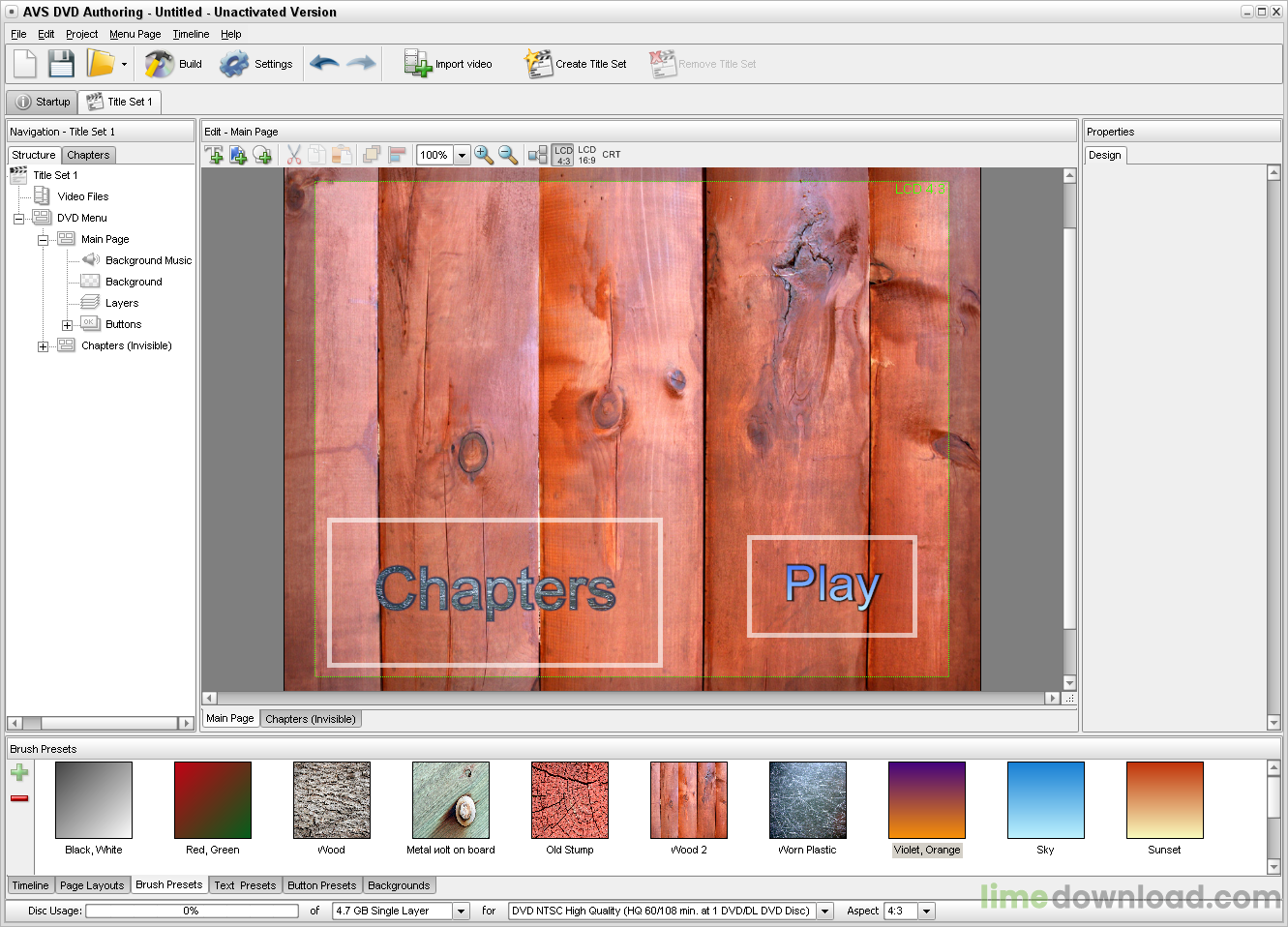Click the object order icon of overlapping squares

pos(372,155)
